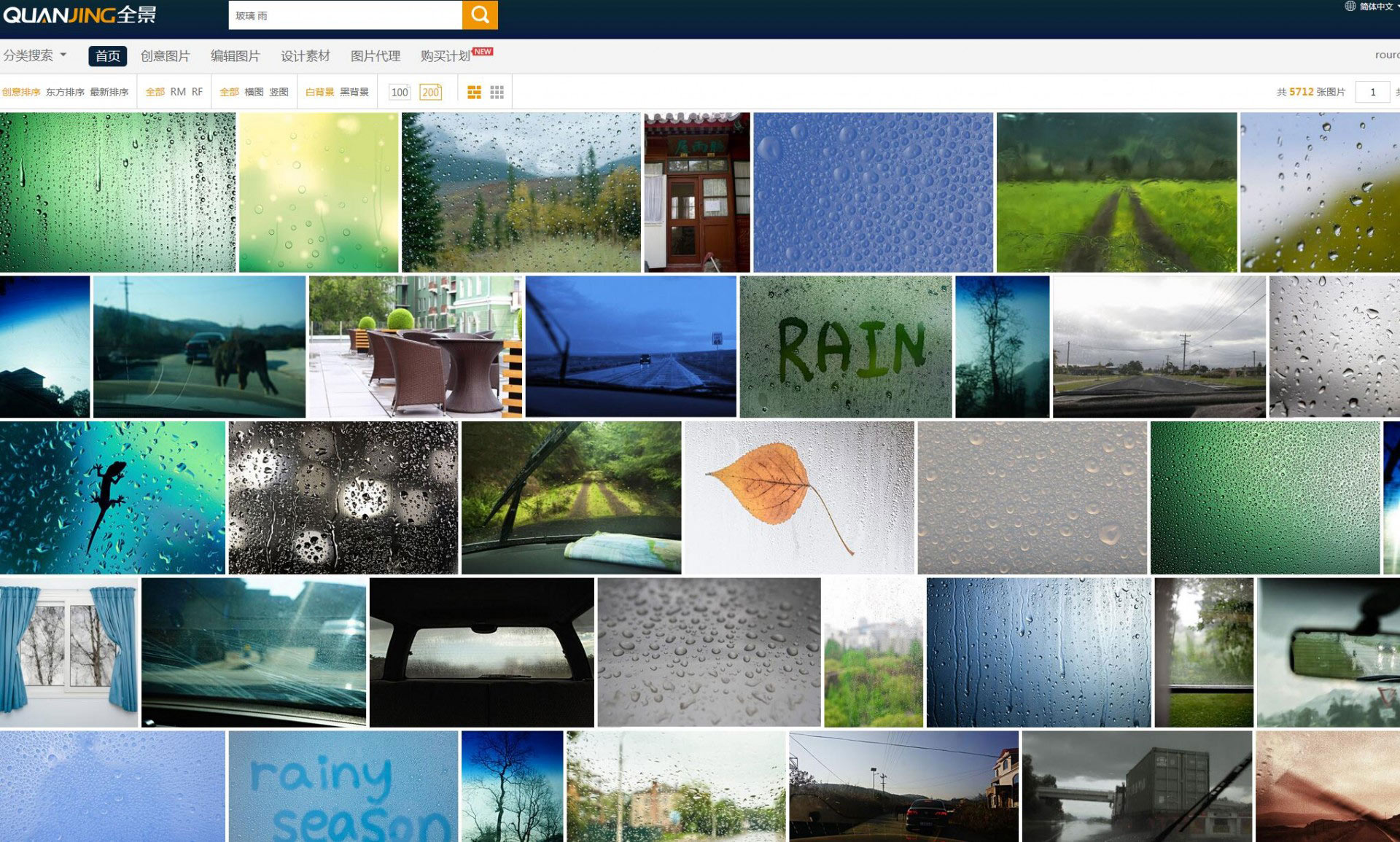Select the RF license filter

pyautogui.click(x=197, y=92)
